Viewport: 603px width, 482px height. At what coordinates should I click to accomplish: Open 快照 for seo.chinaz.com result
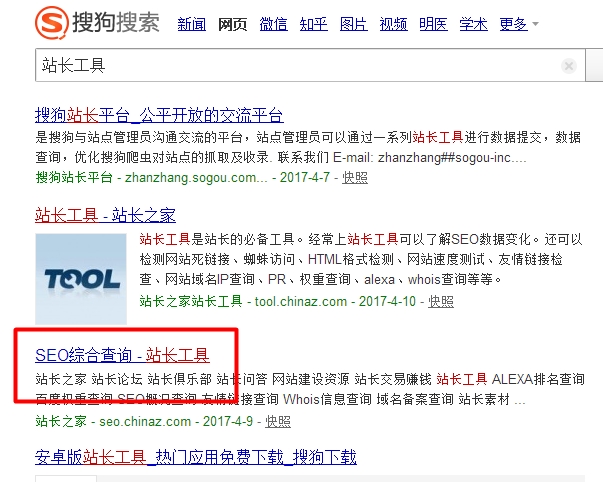click(x=278, y=421)
